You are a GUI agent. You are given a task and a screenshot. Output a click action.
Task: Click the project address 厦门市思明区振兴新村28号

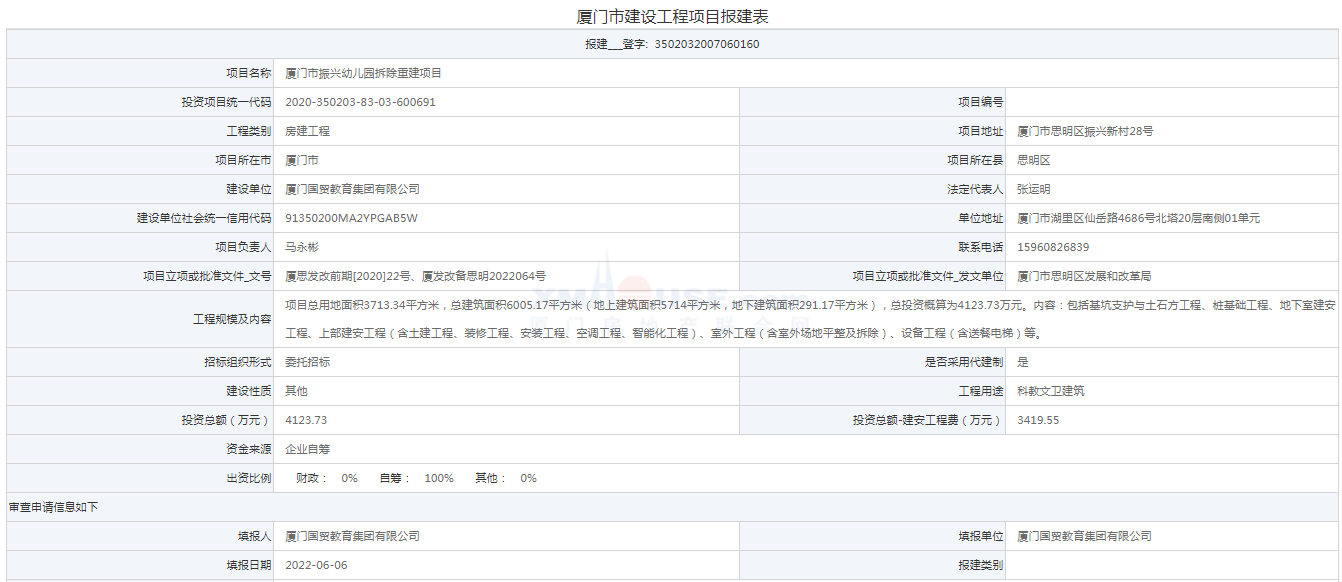click(1085, 131)
